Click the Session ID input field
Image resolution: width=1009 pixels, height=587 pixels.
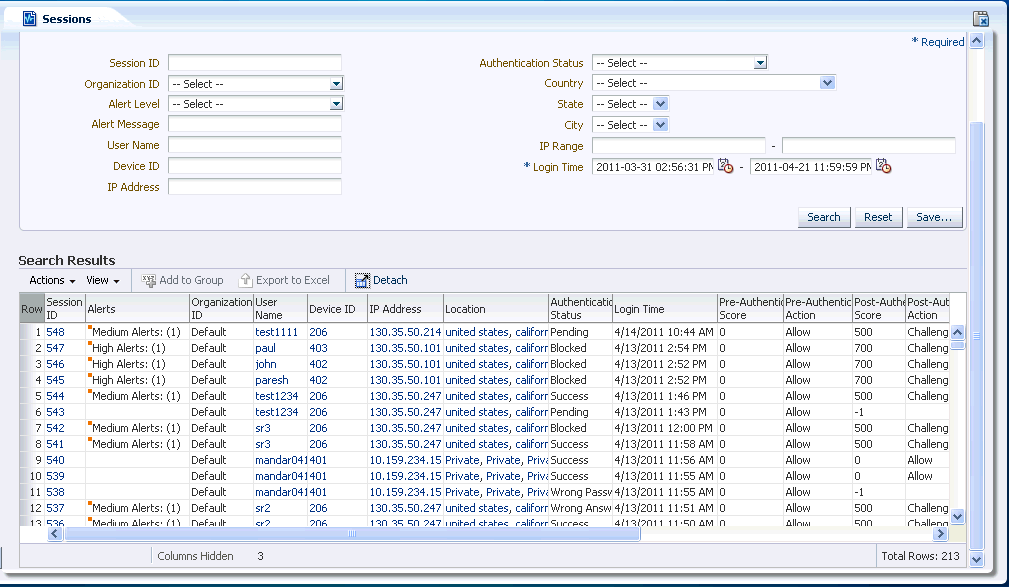tap(255, 62)
